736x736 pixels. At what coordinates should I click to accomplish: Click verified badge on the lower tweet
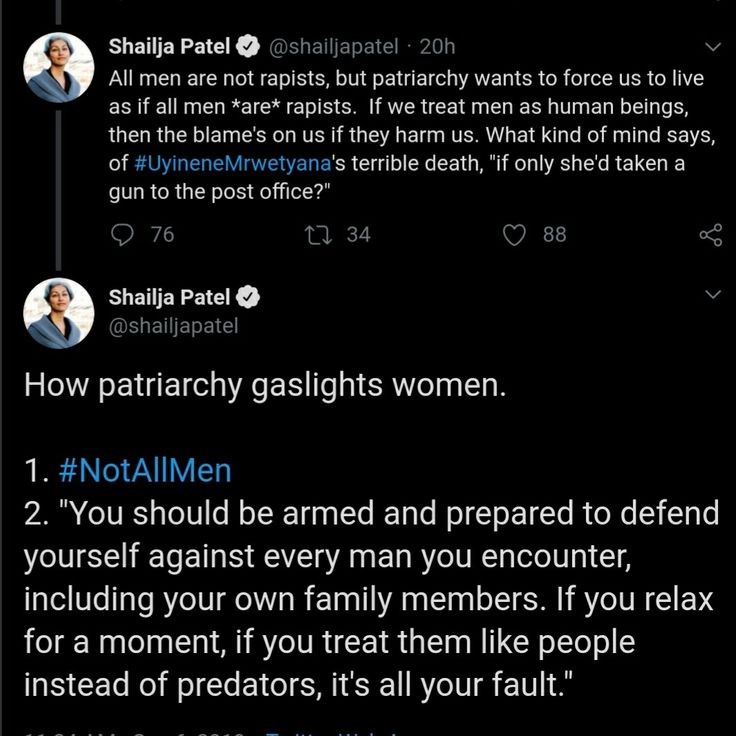248,298
